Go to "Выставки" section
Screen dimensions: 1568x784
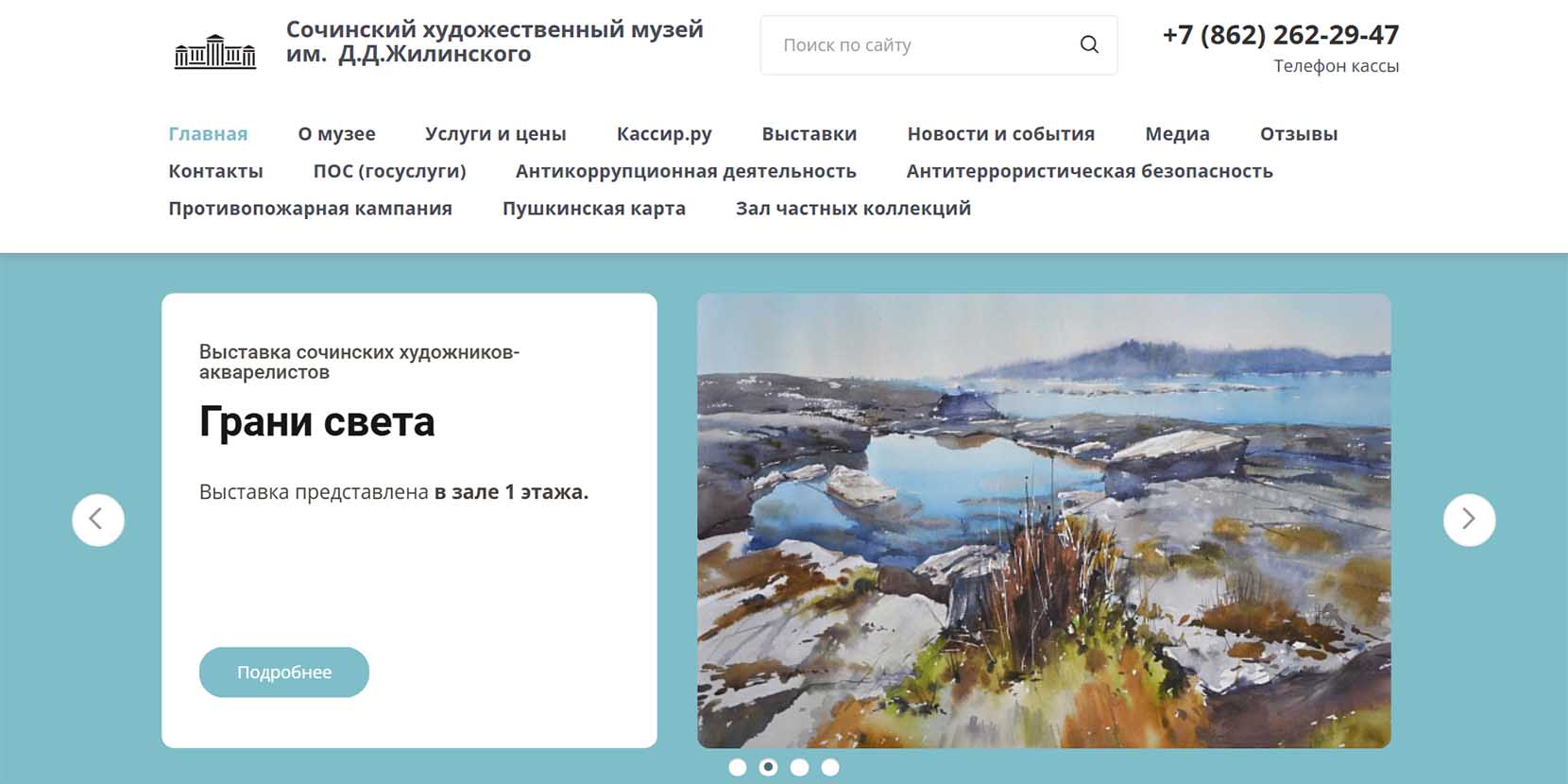pyautogui.click(x=810, y=134)
